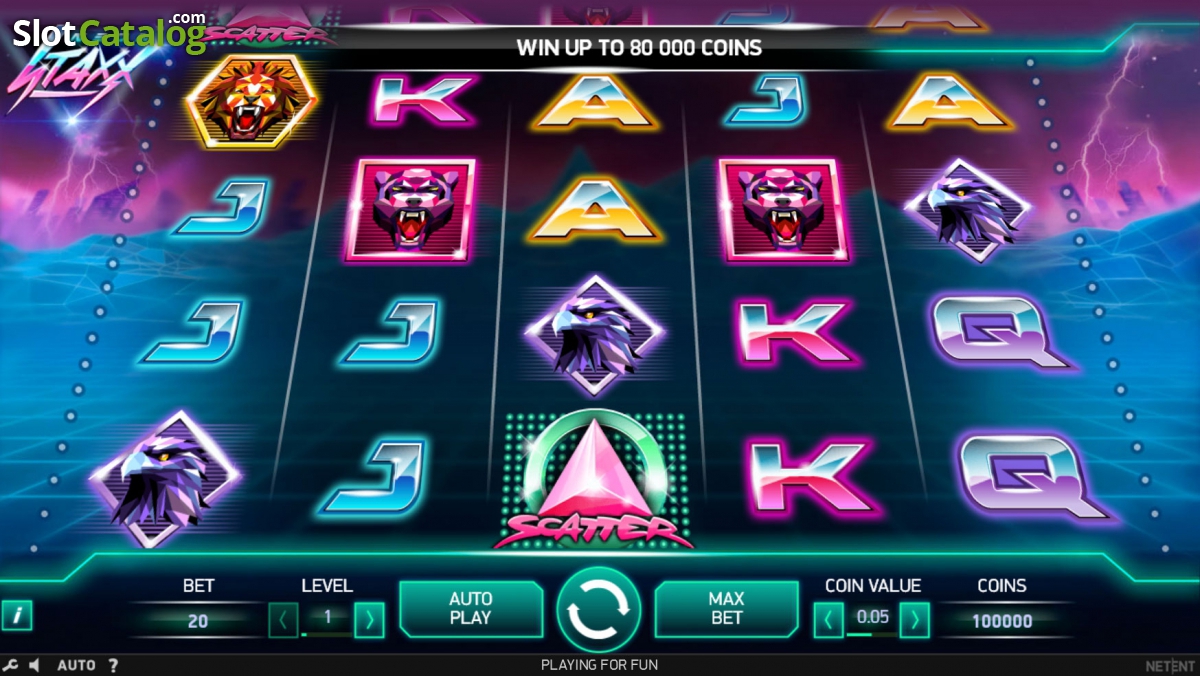Increase bet level with right arrow
The image size is (1200, 676).
pyautogui.click(x=369, y=620)
